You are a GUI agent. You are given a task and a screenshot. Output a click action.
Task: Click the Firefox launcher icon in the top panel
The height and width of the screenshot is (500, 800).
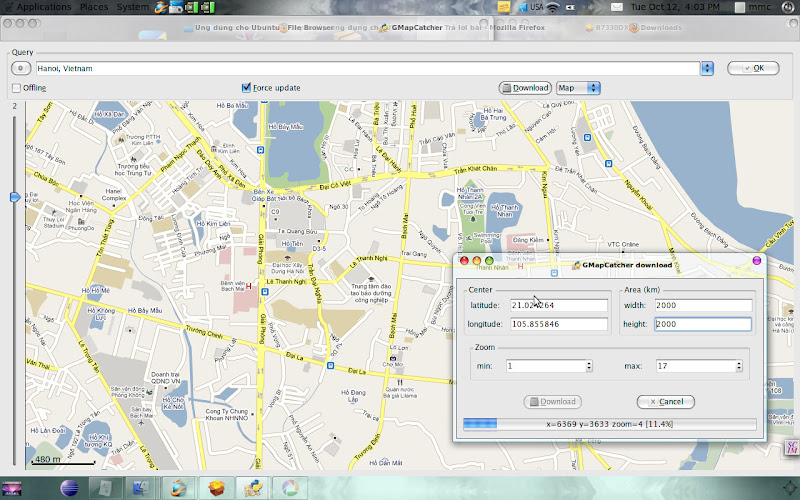tap(161, 7)
